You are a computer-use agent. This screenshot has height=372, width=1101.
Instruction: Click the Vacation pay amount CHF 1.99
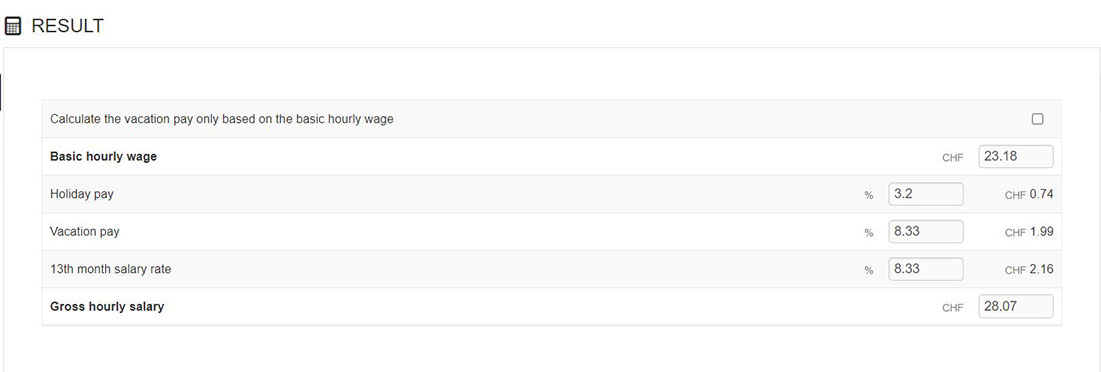[1029, 232]
